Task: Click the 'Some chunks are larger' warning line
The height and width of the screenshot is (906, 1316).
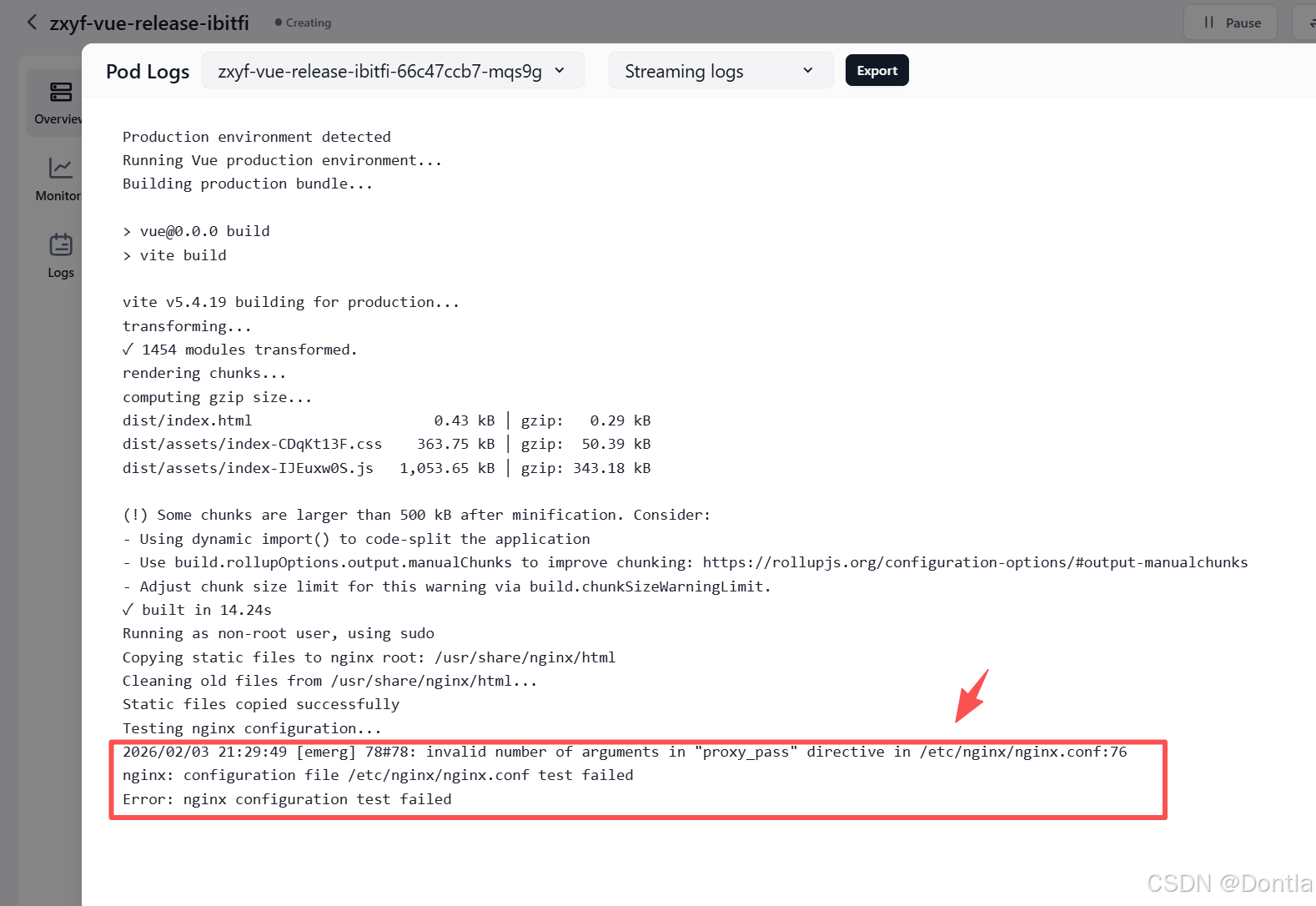Action: 417,515
